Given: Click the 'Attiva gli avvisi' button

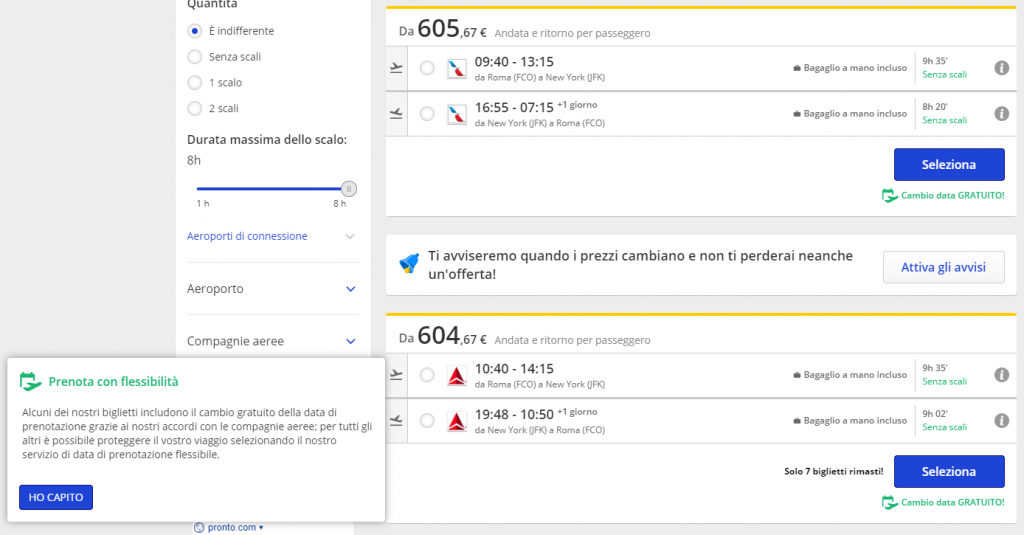Looking at the screenshot, I should coord(943,267).
